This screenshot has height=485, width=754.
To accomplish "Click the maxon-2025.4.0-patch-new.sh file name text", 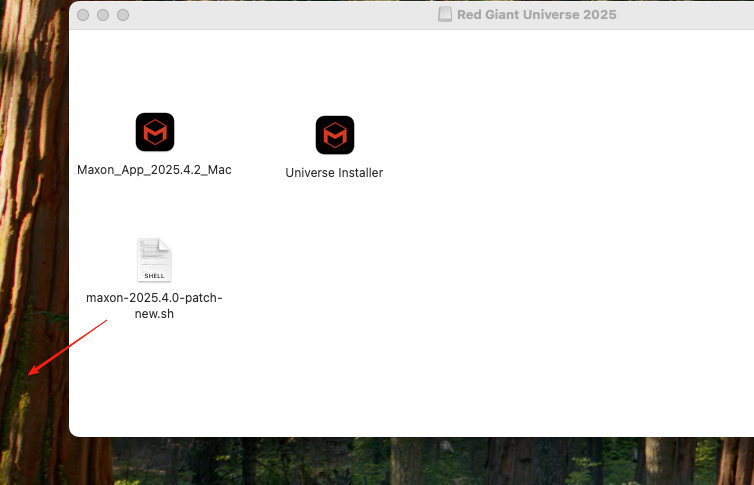I will [x=154, y=306].
